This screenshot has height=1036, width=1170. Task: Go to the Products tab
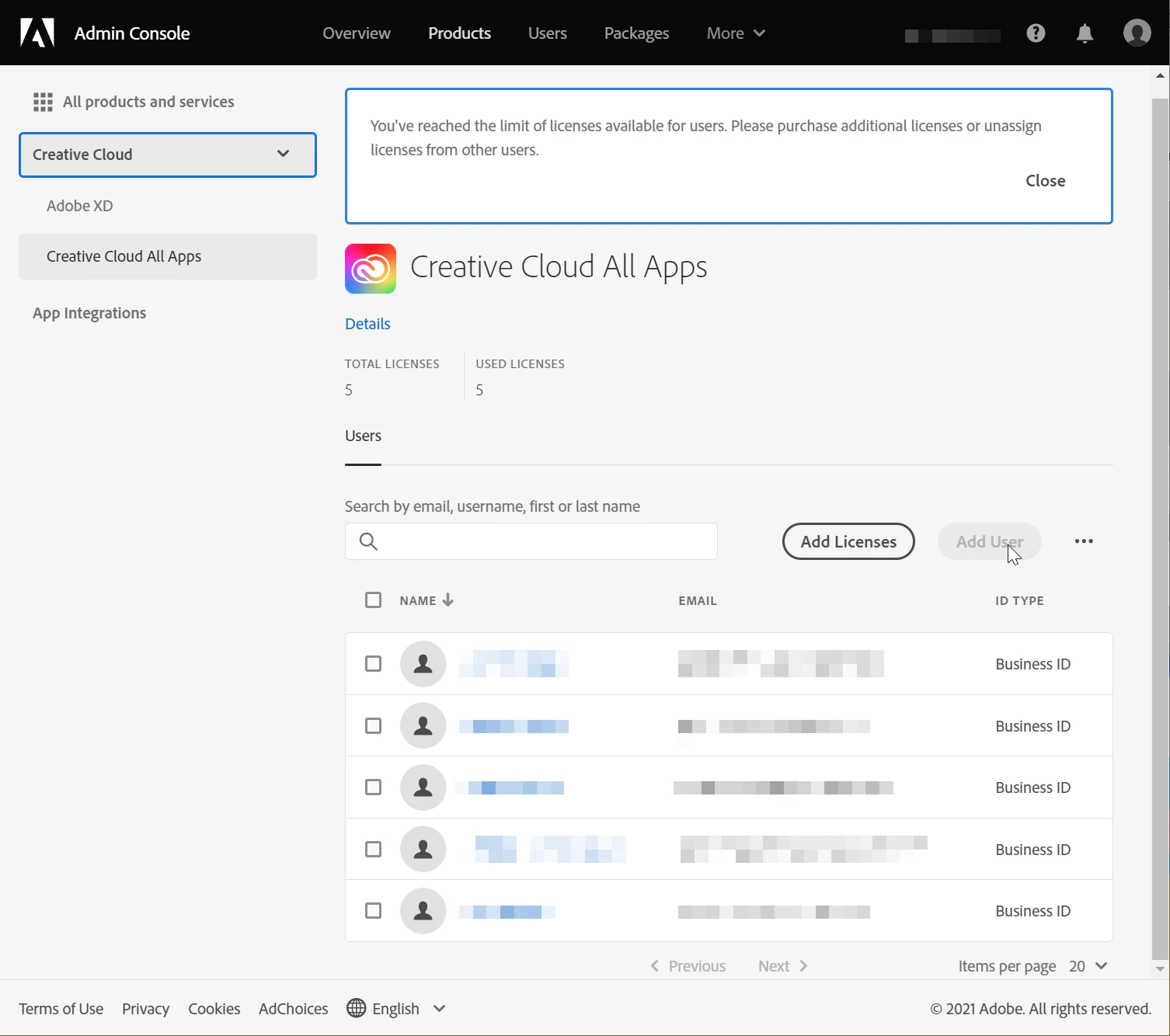pyautogui.click(x=459, y=33)
